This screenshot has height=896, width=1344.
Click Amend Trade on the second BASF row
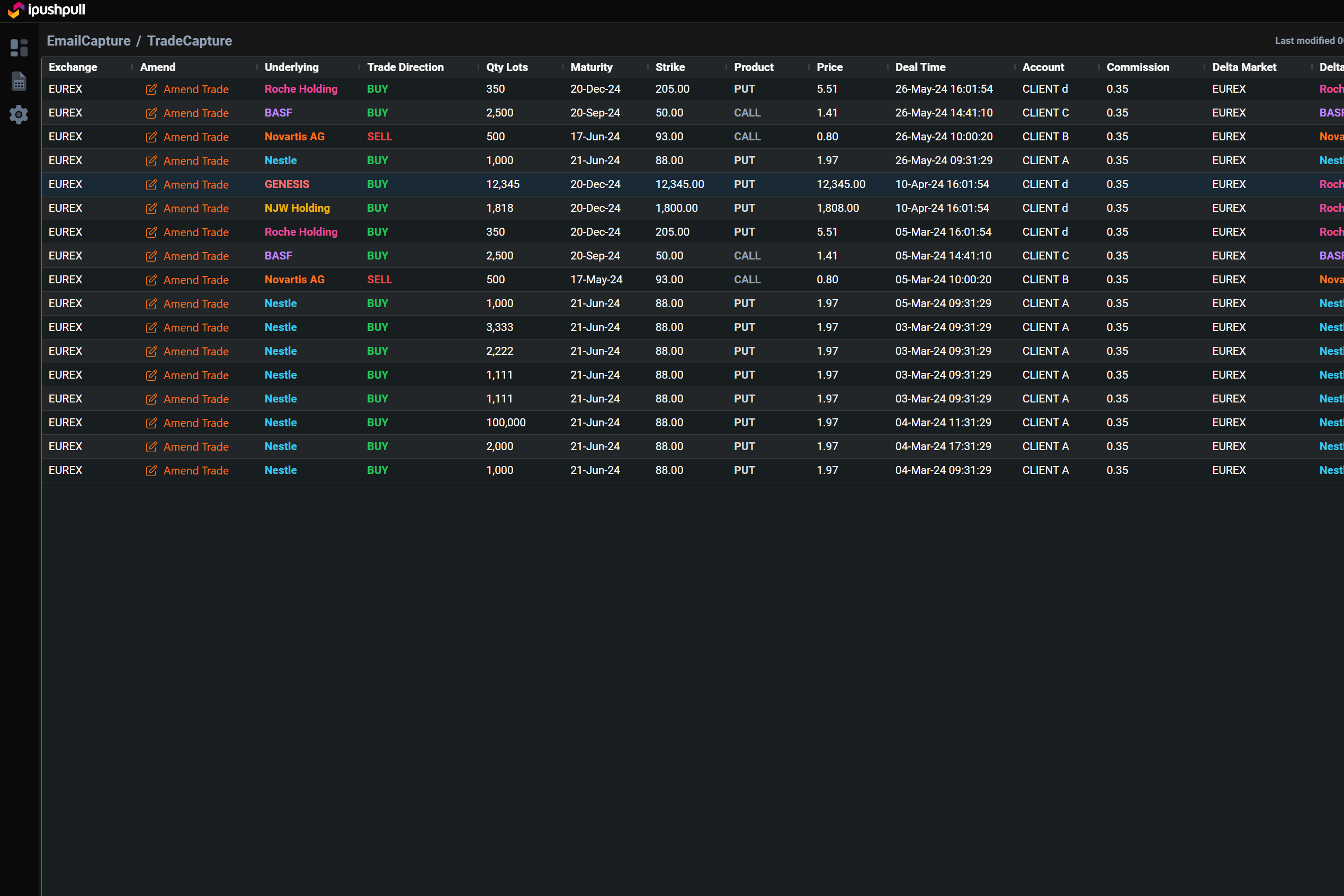(x=195, y=255)
